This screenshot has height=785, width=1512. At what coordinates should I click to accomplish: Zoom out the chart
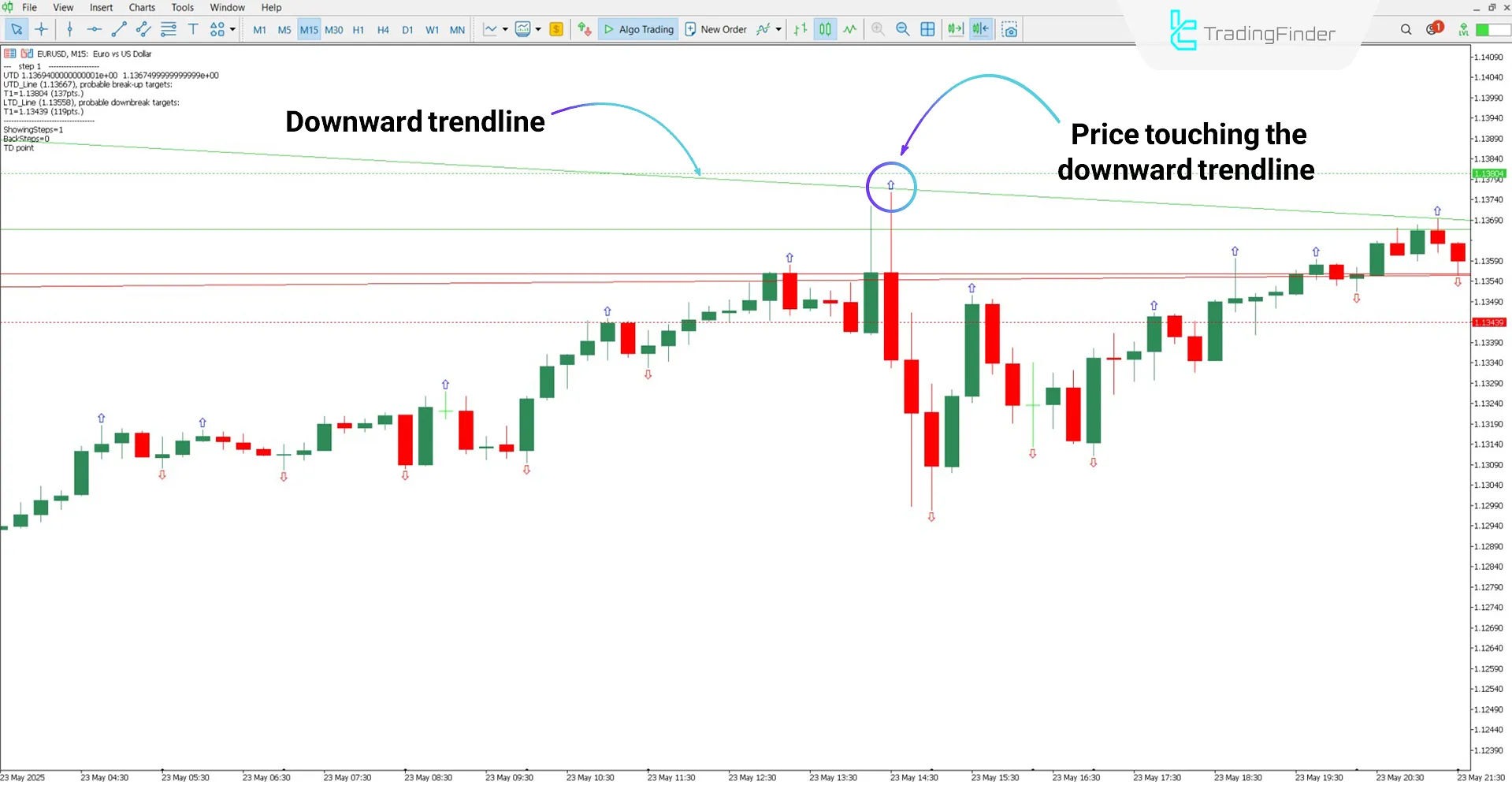[x=903, y=29]
